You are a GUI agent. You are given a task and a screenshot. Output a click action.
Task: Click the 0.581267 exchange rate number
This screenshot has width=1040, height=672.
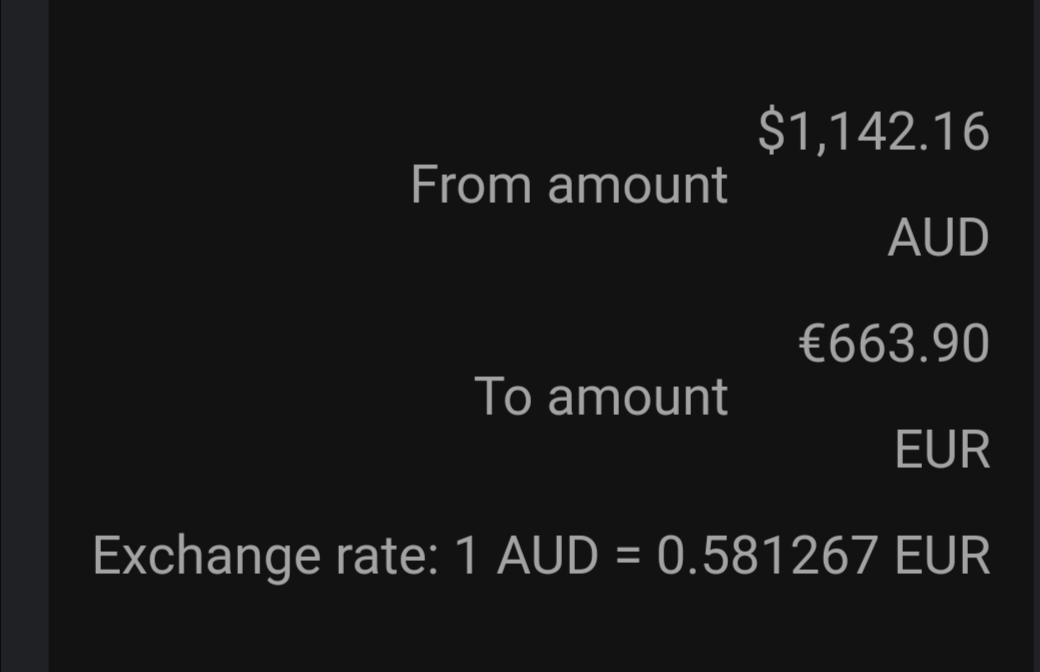[x=768, y=555]
